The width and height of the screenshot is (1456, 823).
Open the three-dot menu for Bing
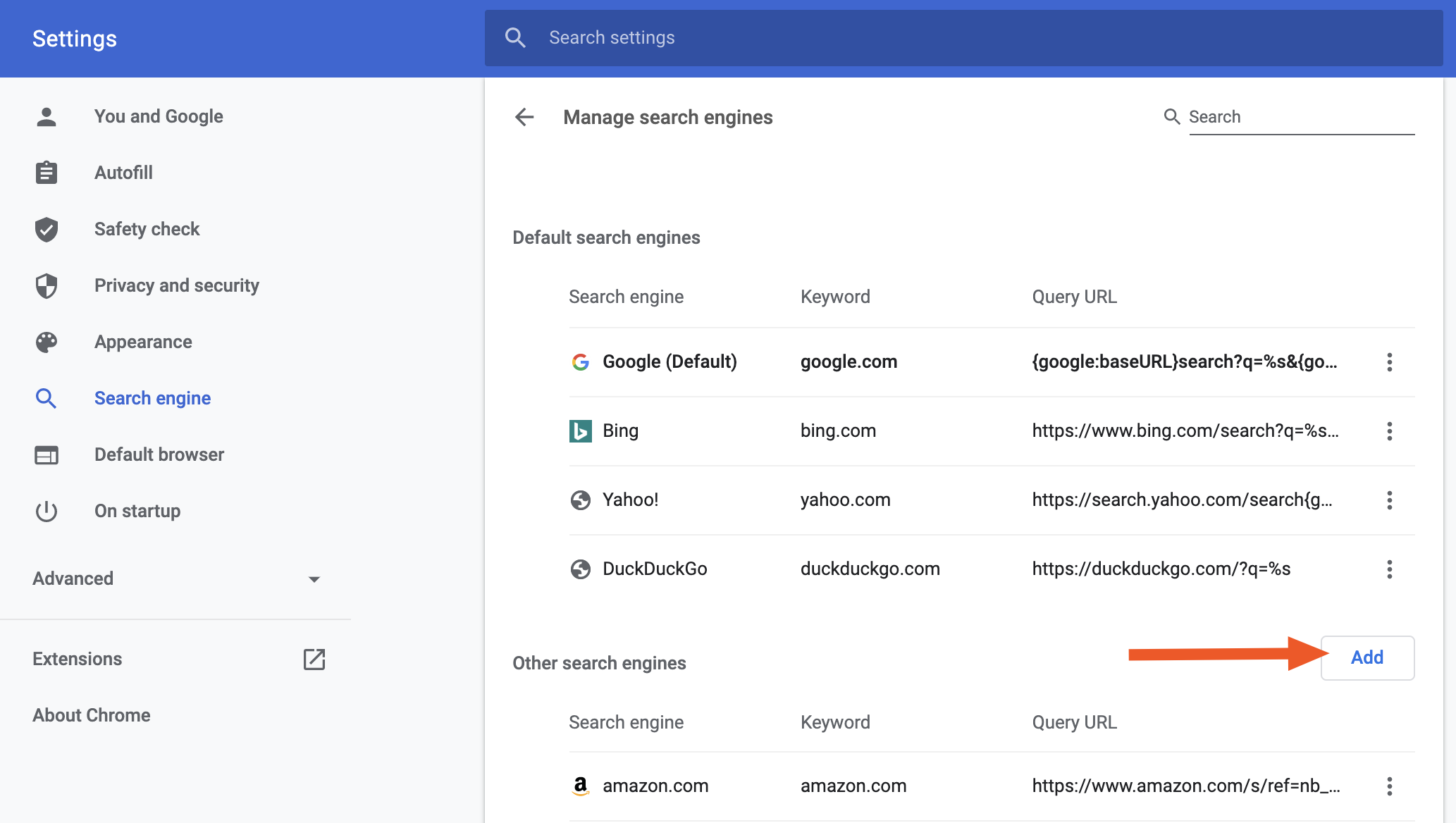coord(1390,431)
